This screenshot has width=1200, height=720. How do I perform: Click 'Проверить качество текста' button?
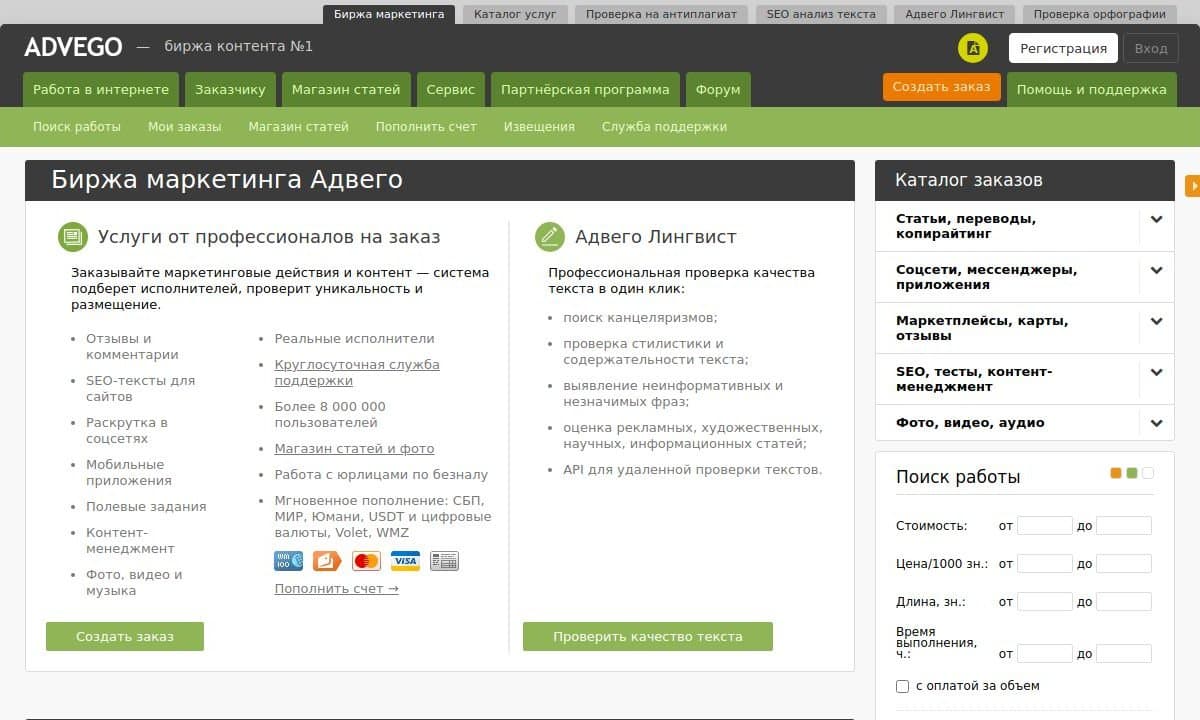648,636
